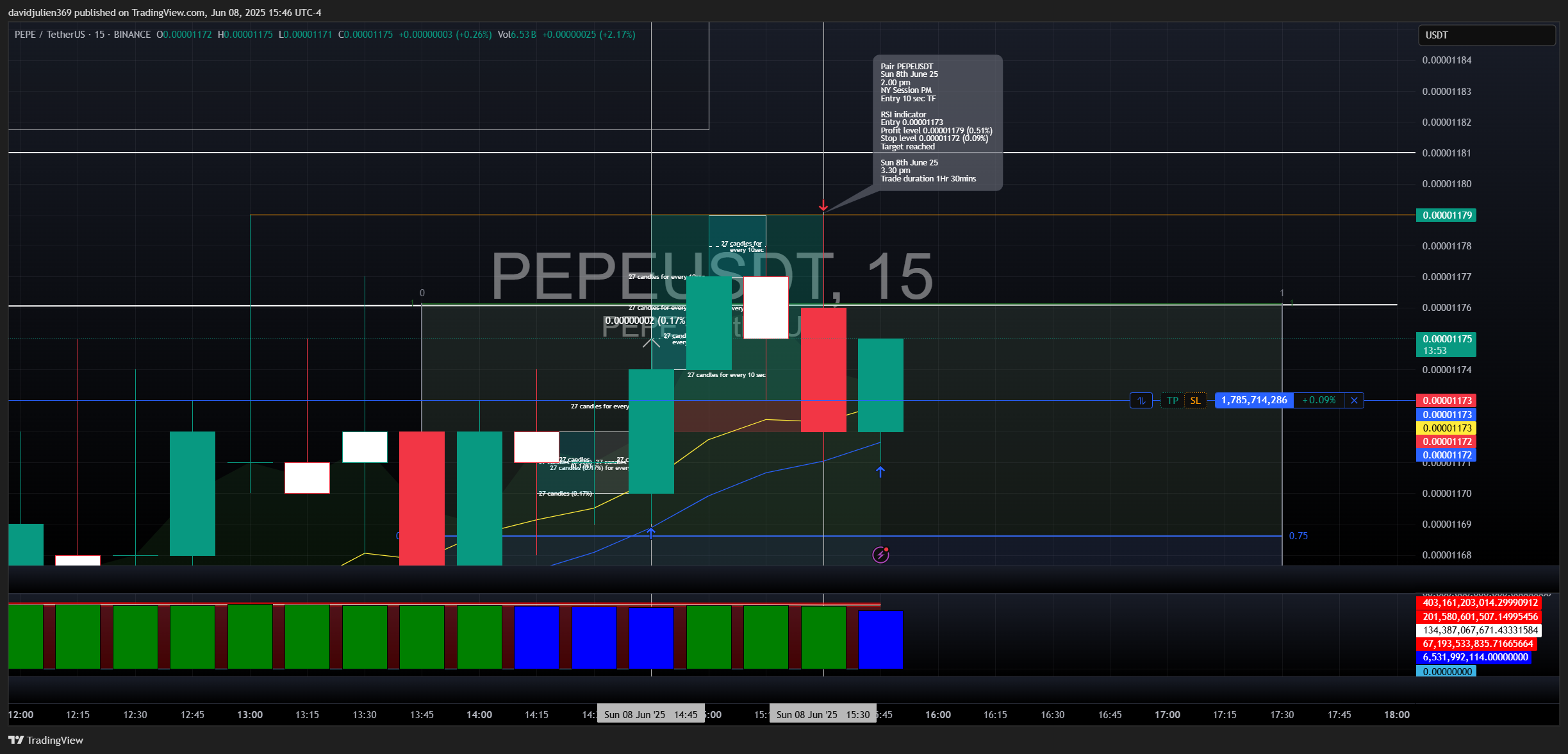
Task: Click the 27 candles for every 10 sec label
Action: pos(726,375)
